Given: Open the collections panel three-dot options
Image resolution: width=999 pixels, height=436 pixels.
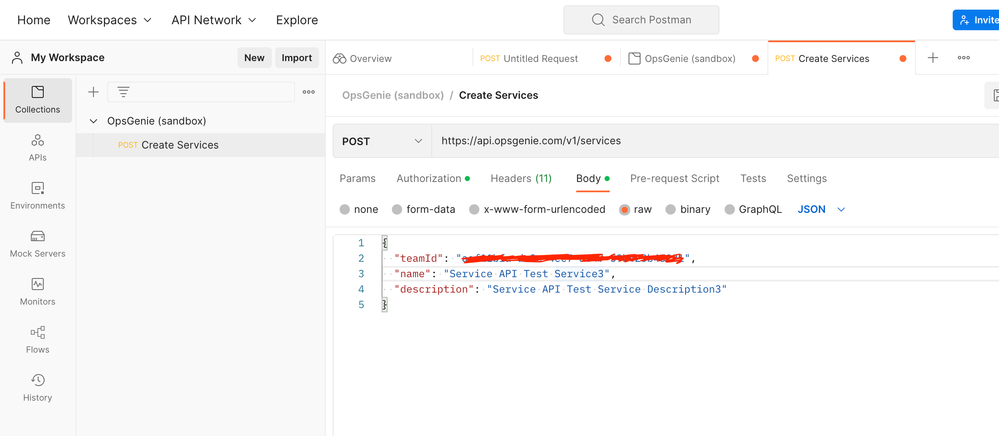Looking at the screenshot, I should [309, 92].
